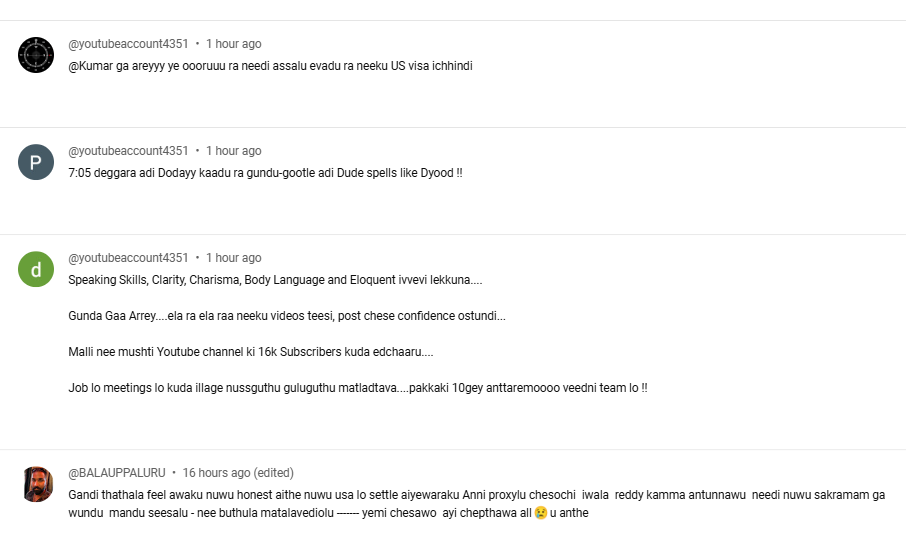Click "1 hour ago" on the Speaking Skills comment

234,258
